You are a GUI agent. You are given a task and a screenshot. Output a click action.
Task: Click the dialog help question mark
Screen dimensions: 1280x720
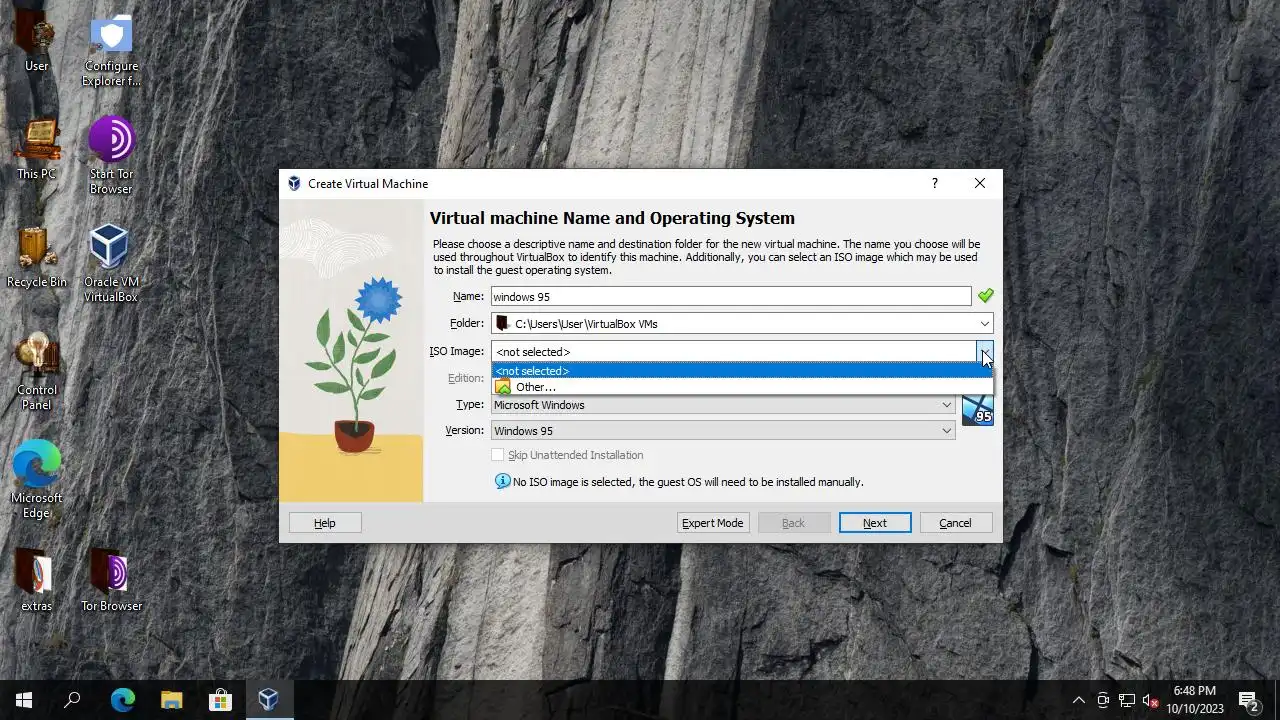934,183
